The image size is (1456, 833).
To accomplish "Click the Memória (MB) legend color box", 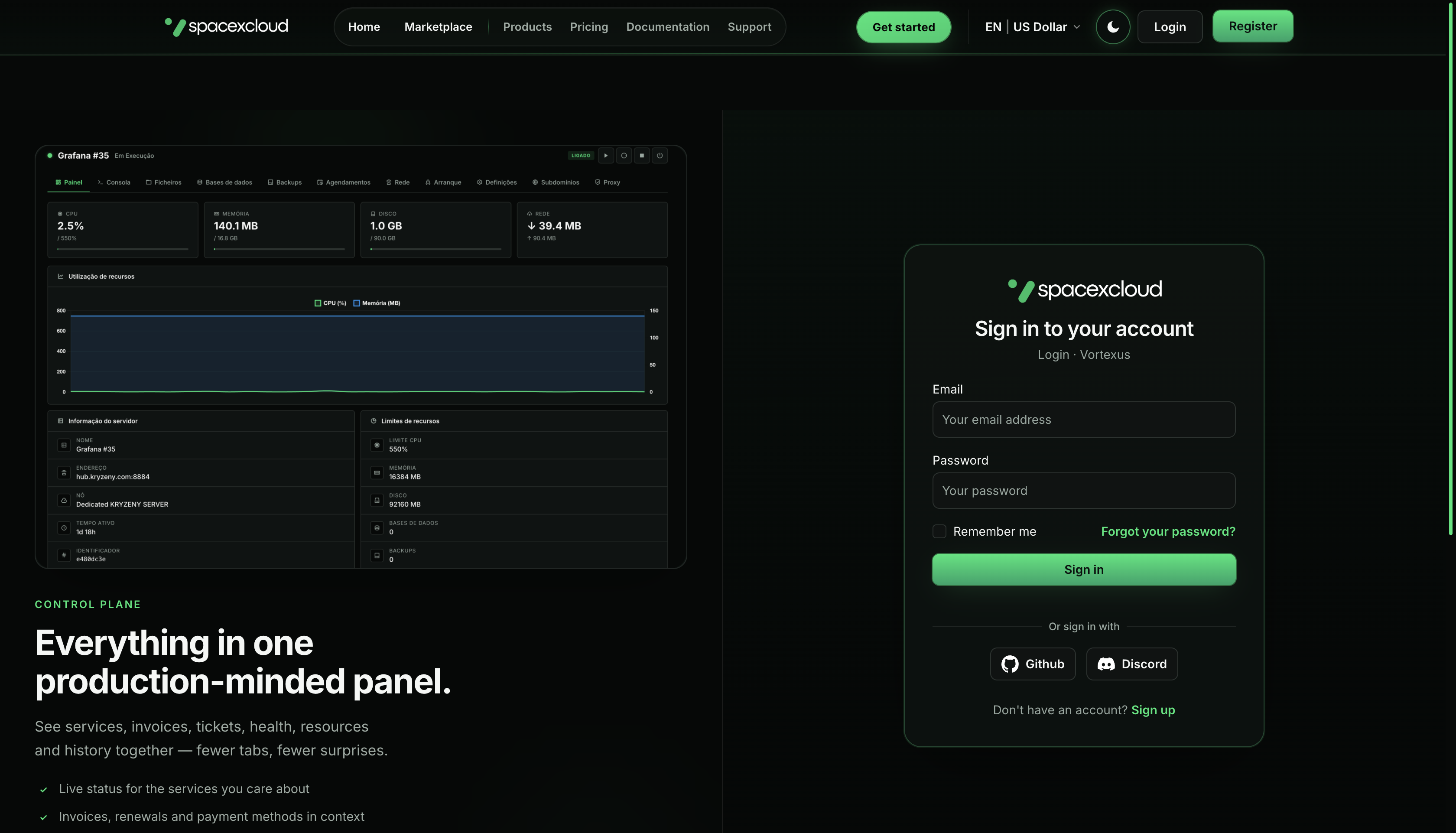I will point(356,303).
